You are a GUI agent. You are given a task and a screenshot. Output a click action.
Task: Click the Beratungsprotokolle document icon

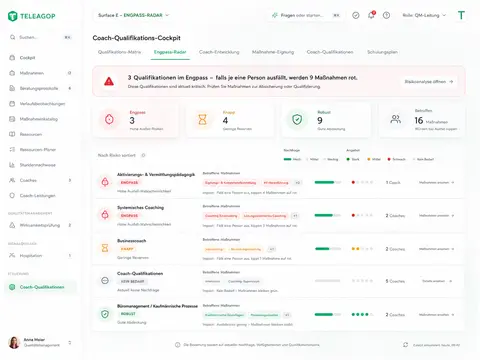click(12, 88)
